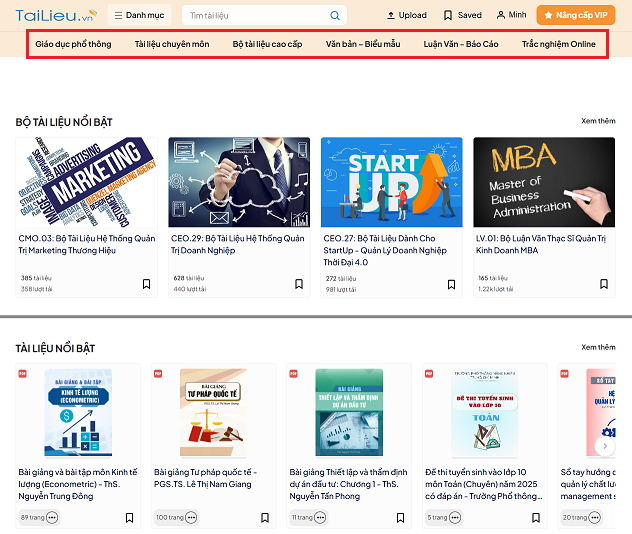The width and height of the screenshot is (632, 534).
Task: Open Đề thi tuyển sinh vào lớp 10 title
Action: pyautogui.click(x=484, y=484)
